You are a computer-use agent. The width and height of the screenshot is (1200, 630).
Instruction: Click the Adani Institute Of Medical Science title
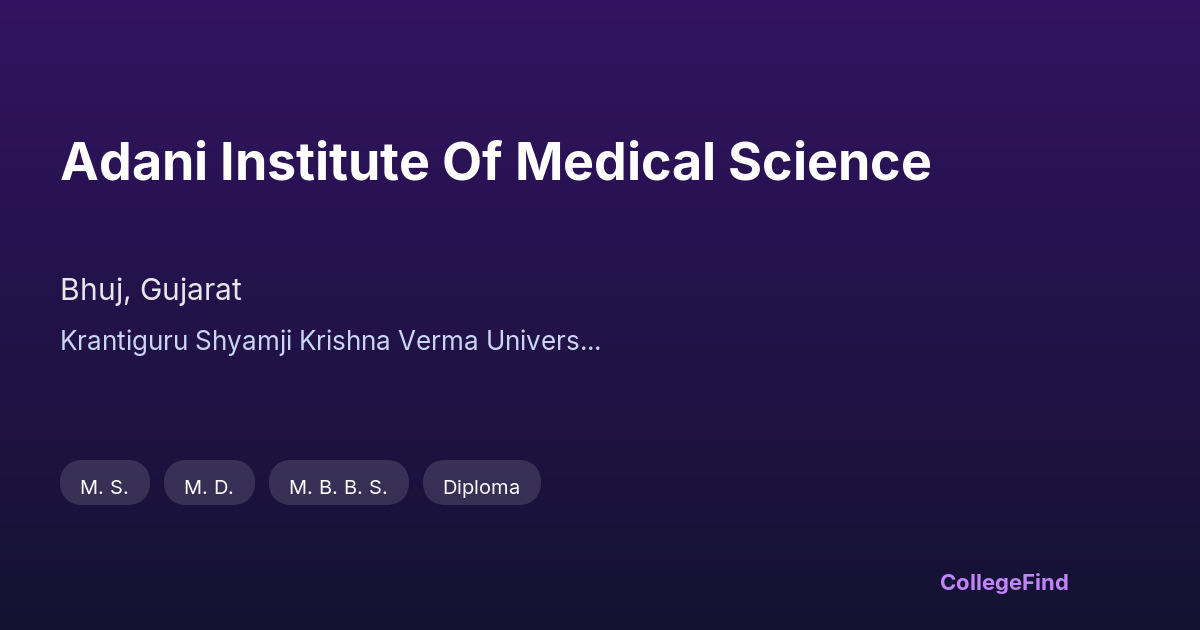[x=495, y=162]
